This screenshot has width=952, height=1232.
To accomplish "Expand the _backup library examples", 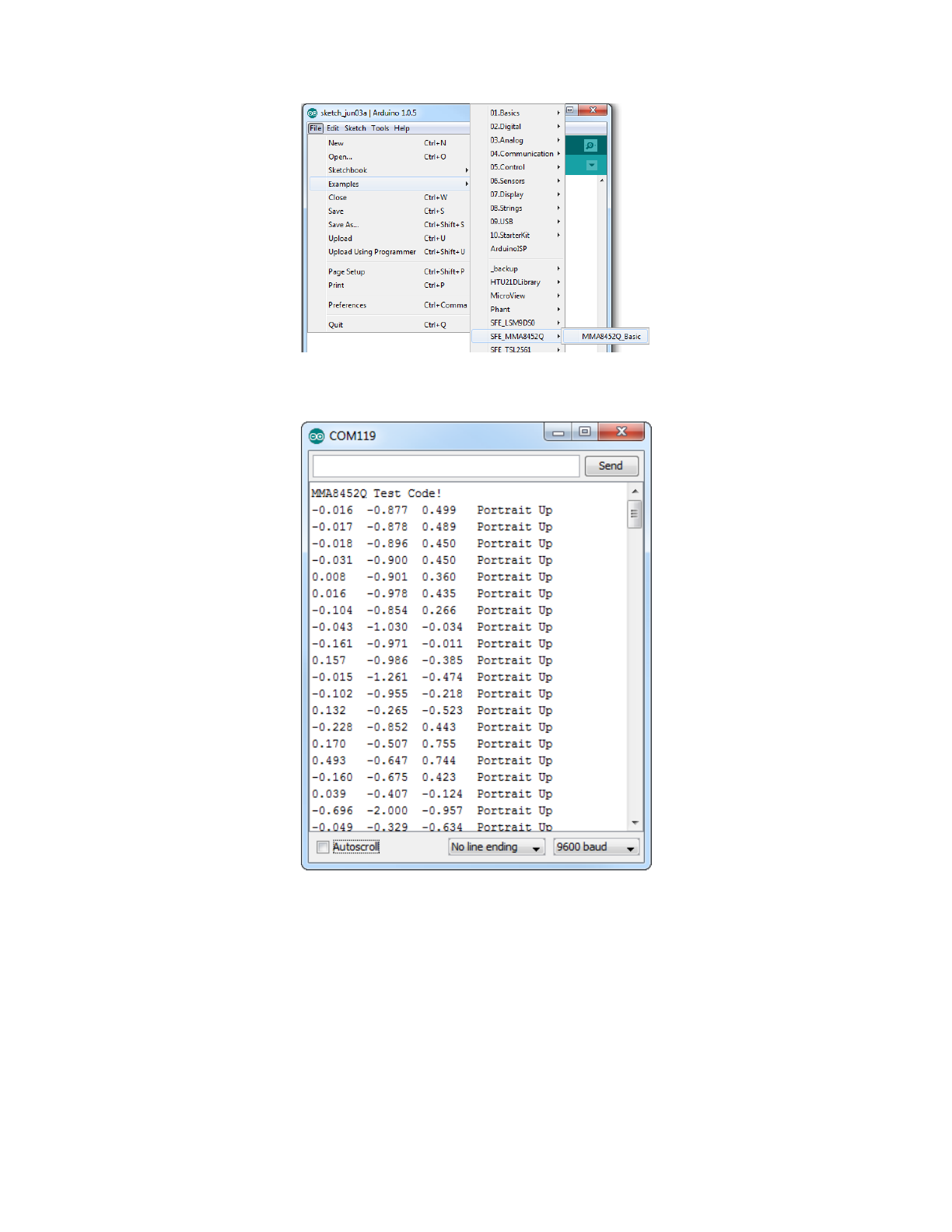I will click(x=517, y=269).
